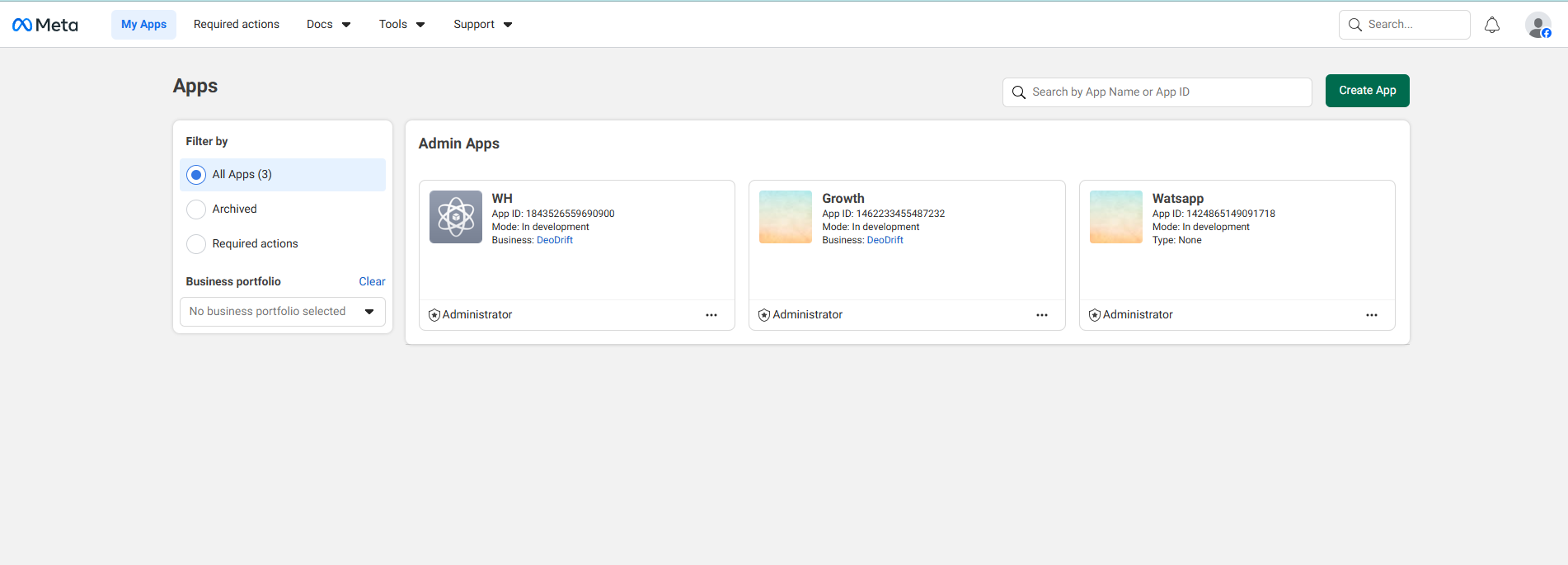Click the WH app atom icon
The height and width of the screenshot is (565, 1568).
click(x=456, y=217)
